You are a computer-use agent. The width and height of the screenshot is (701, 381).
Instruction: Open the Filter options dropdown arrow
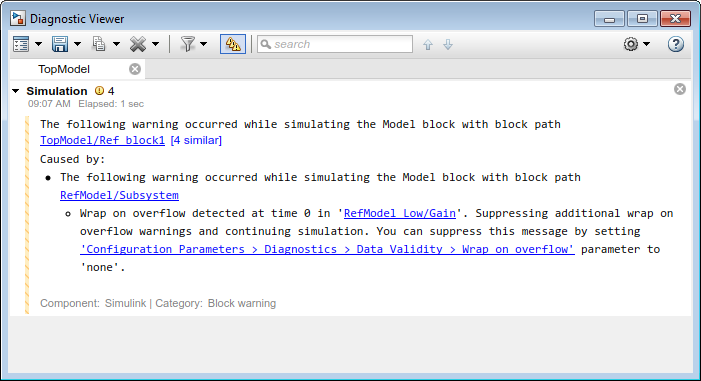pos(204,44)
